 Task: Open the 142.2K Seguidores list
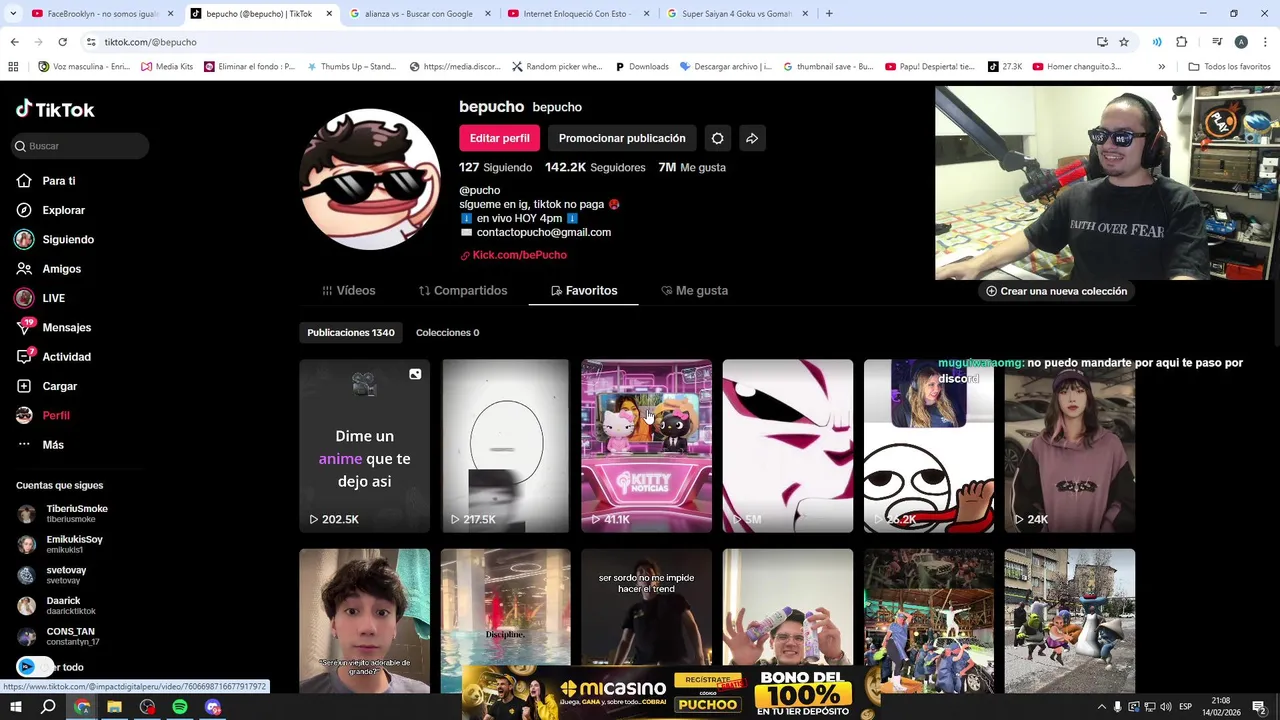[595, 167]
